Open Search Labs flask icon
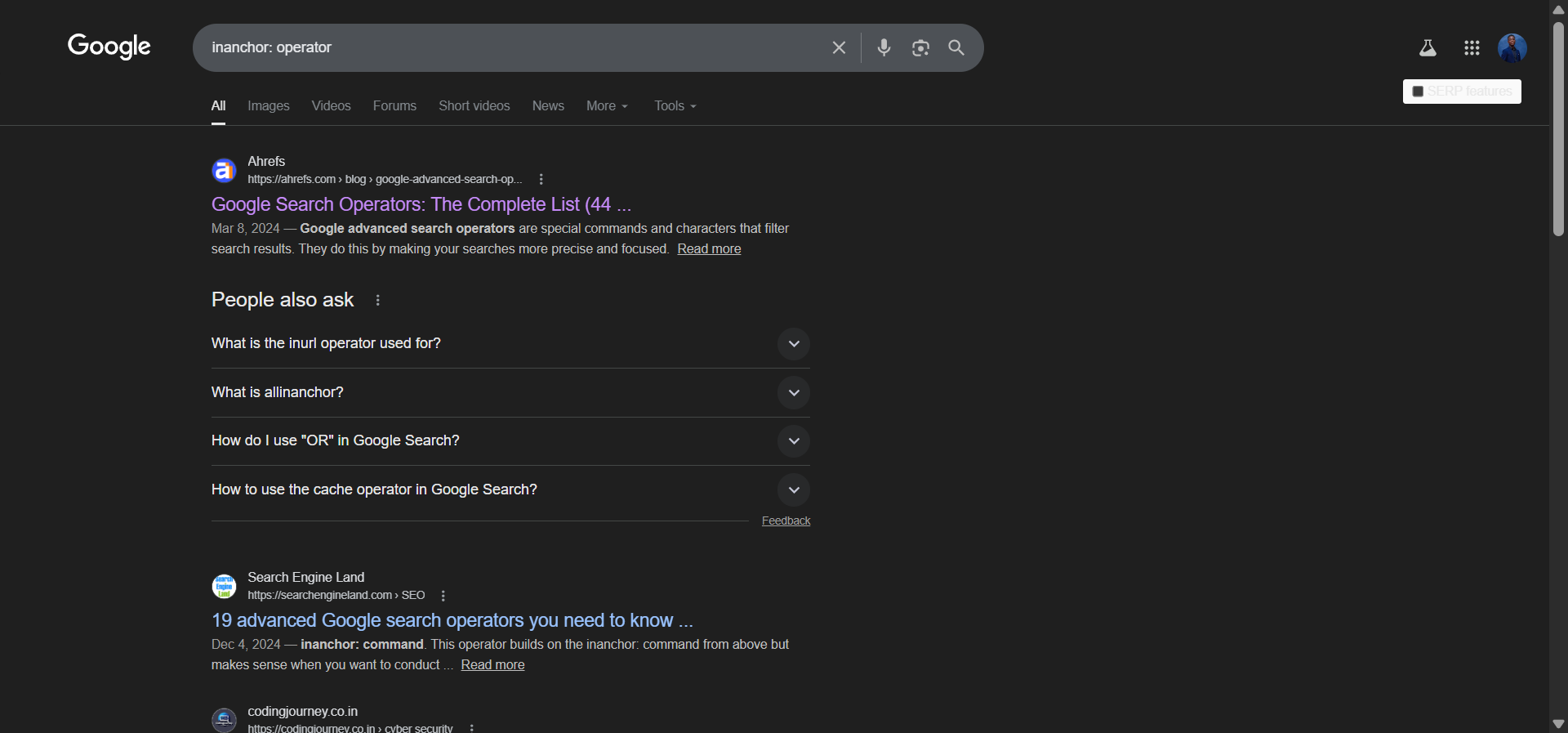The width and height of the screenshot is (1568, 733). click(1428, 48)
